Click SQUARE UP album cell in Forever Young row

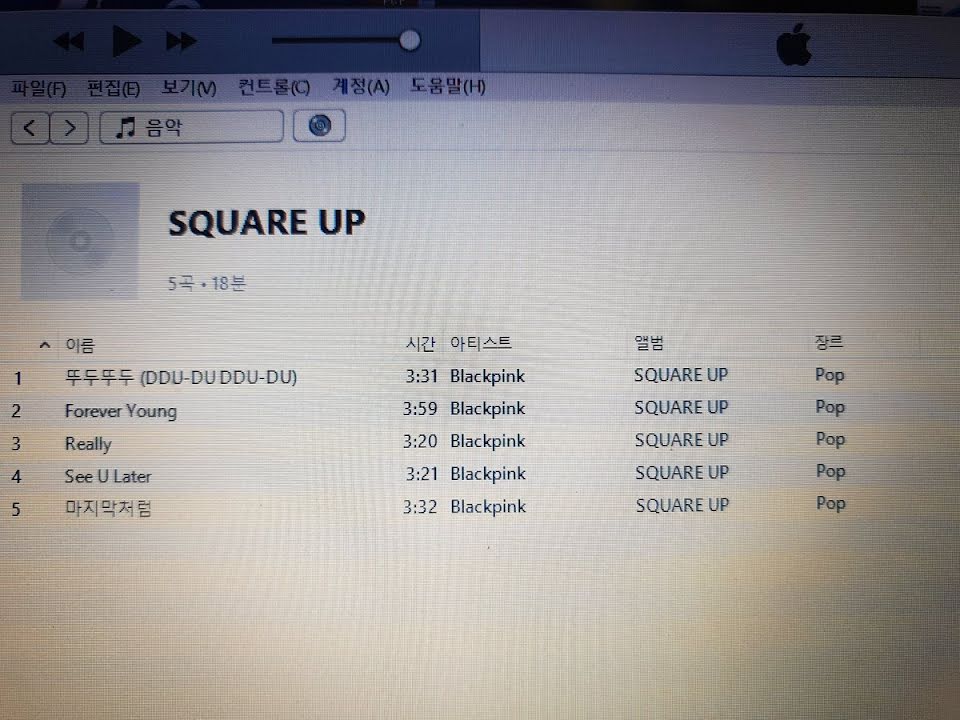point(681,407)
